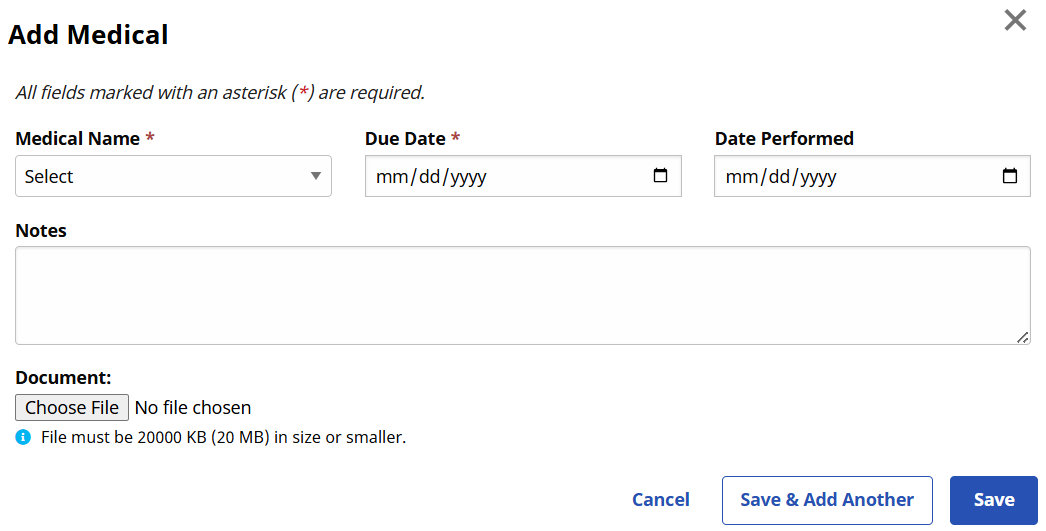Select the month segment in Due Date
The height and width of the screenshot is (531, 1046).
click(387, 177)
